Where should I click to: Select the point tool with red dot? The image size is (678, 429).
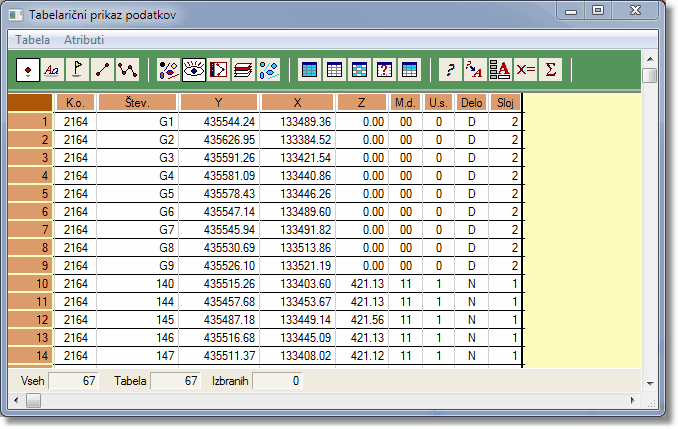(x=28, y=70)
